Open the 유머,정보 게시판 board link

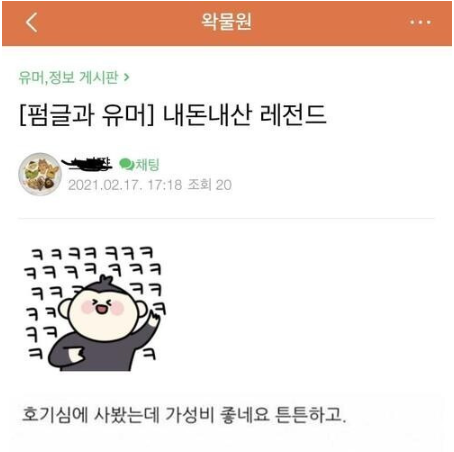point(68,77)
